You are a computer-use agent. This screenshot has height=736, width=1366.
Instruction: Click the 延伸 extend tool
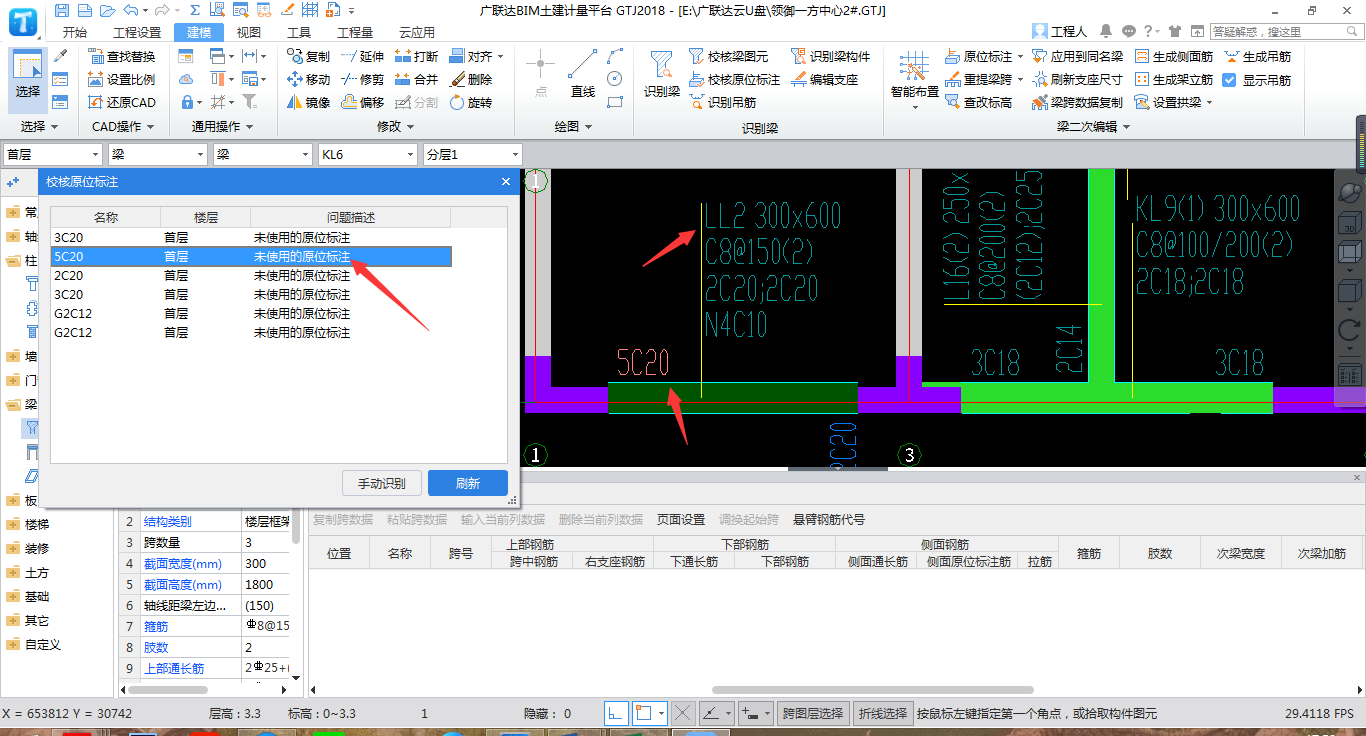click(362, 57)
